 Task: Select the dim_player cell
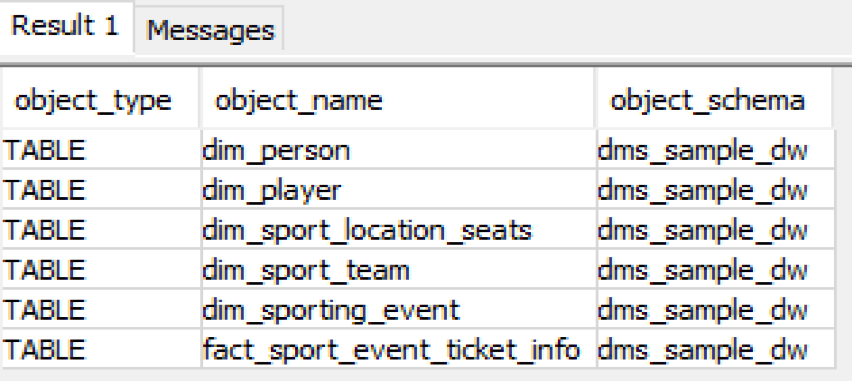tap(399, 189)
